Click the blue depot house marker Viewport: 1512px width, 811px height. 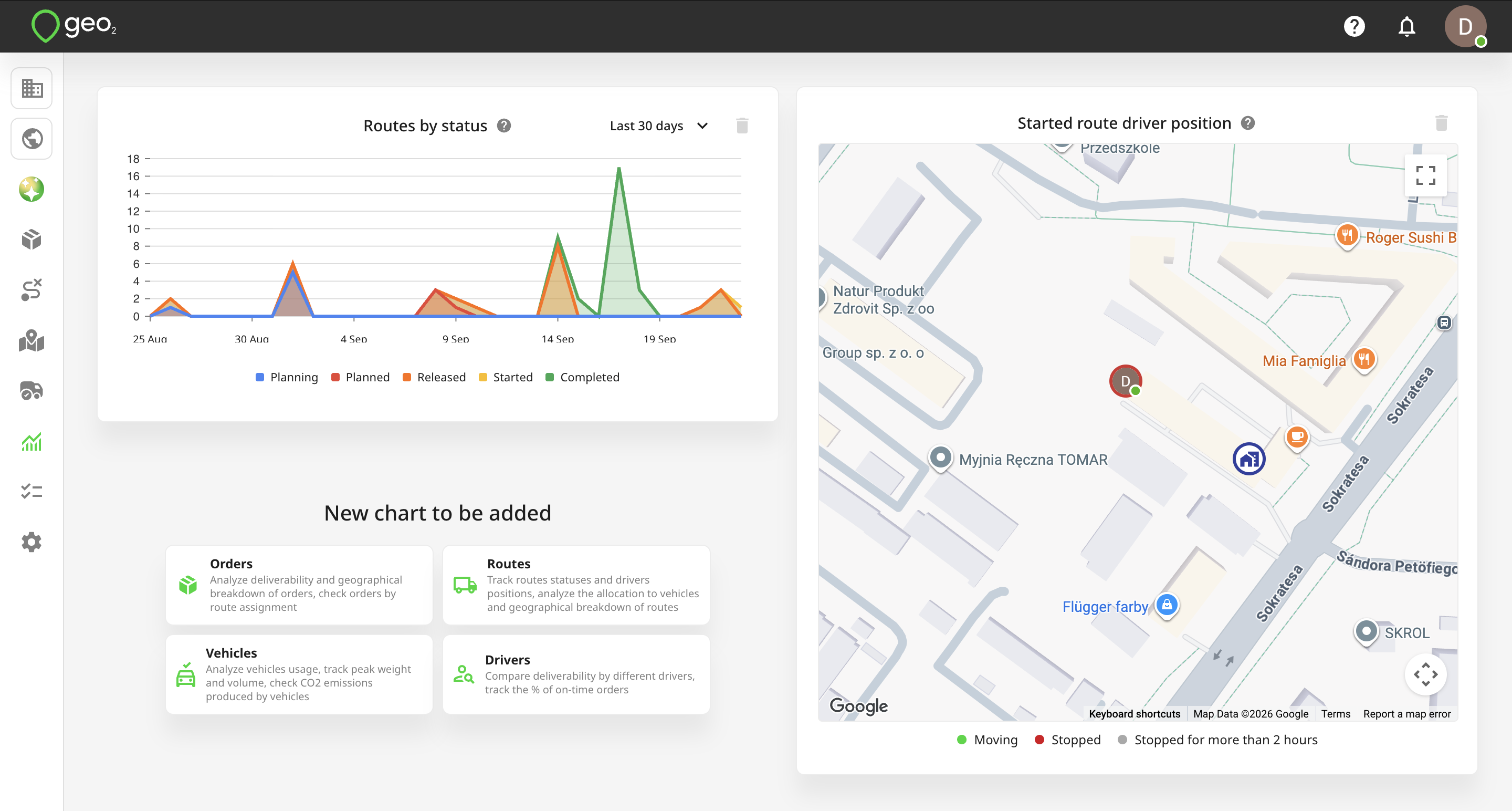(x=1248, y=459)
